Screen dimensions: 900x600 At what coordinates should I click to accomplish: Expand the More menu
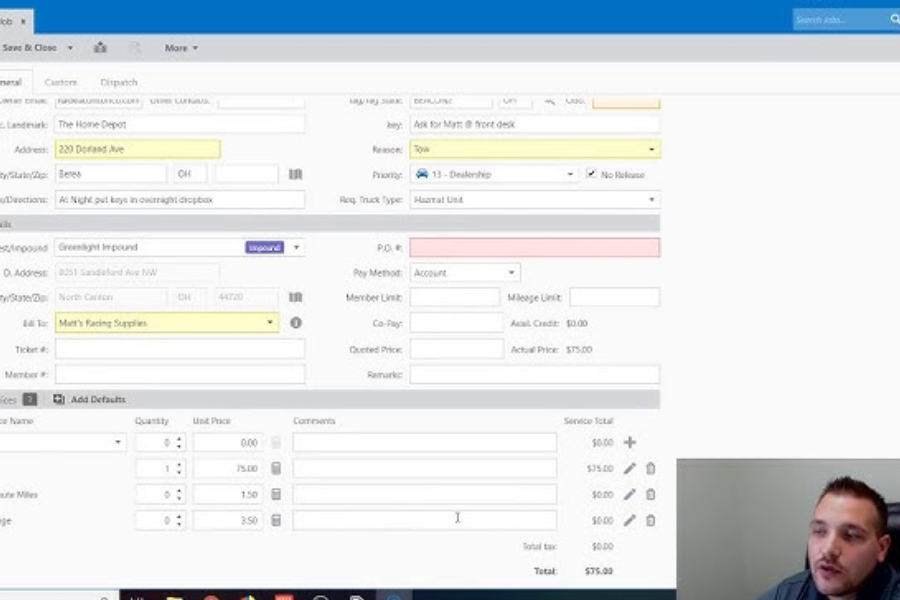181,48
